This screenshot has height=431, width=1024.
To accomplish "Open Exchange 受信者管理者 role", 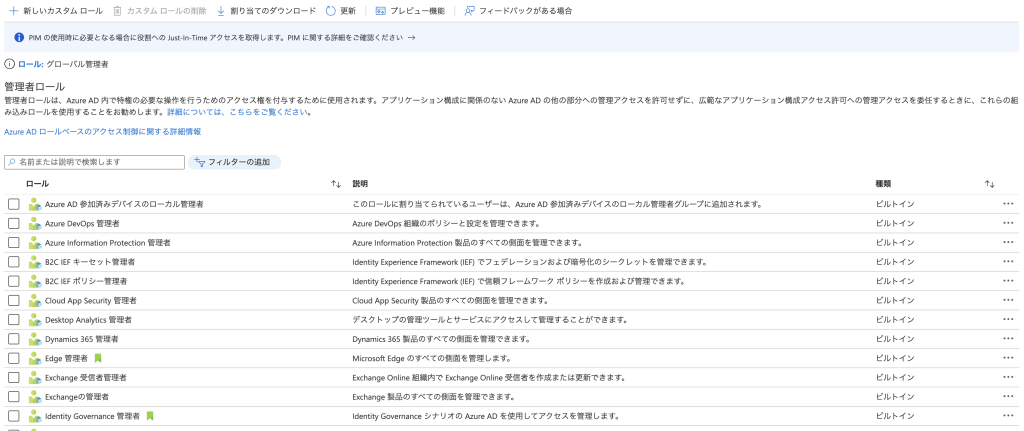I will [86, 378].
